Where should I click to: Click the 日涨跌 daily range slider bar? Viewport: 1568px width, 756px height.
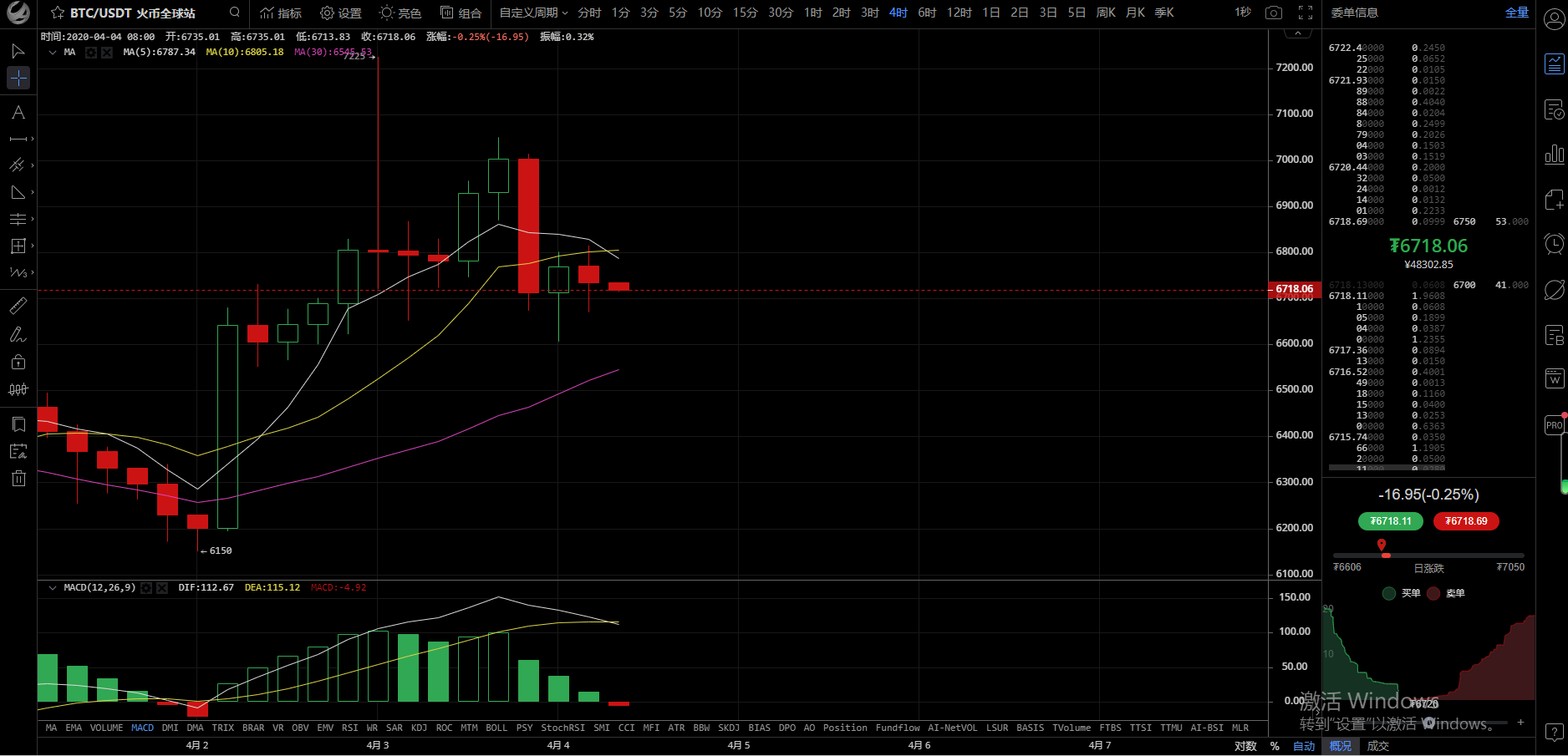tap(1428, 556)
